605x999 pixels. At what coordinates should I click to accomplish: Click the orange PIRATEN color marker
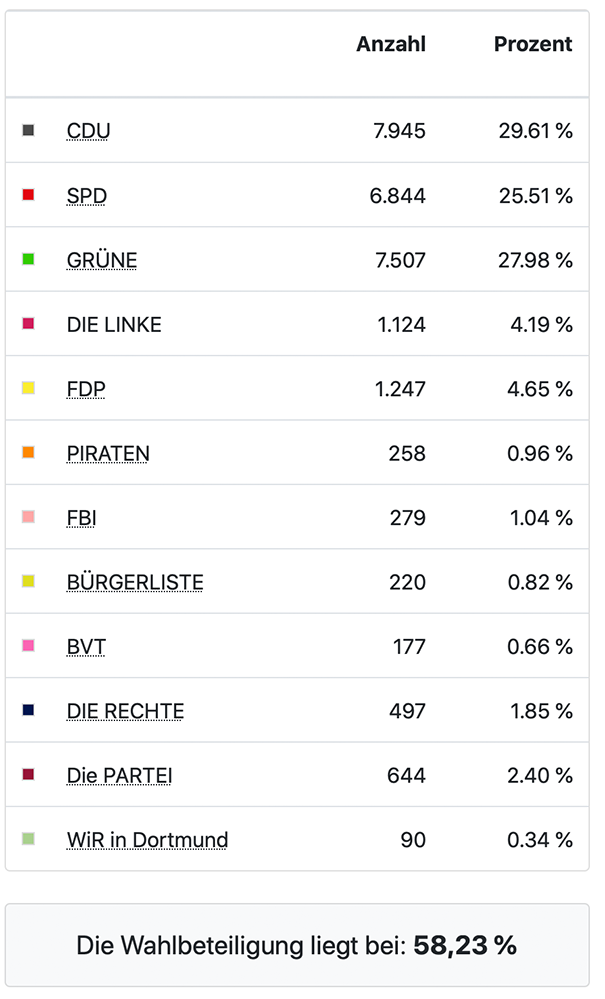(28, 452)
